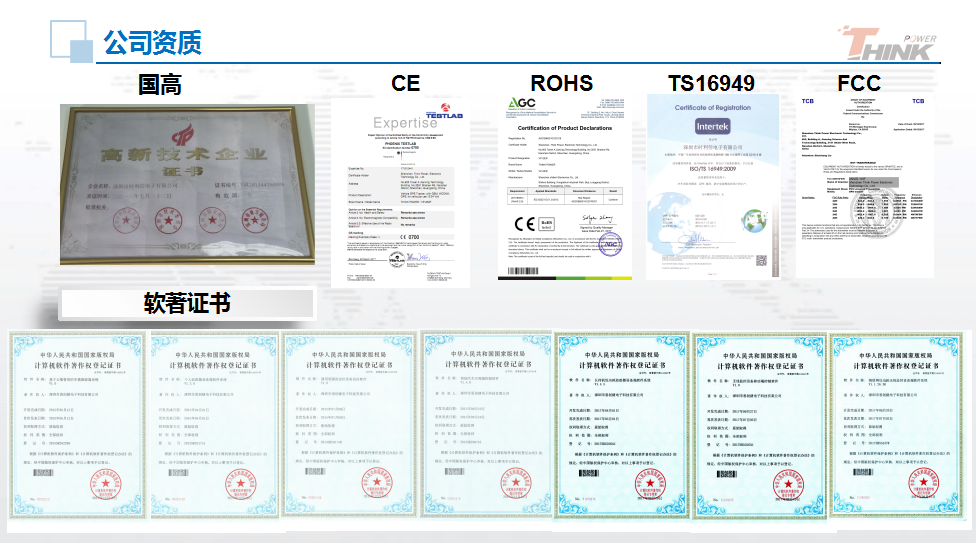Click the CE heading label
The width and height of the screenshot is (976, 543).
tap(405, 83)
